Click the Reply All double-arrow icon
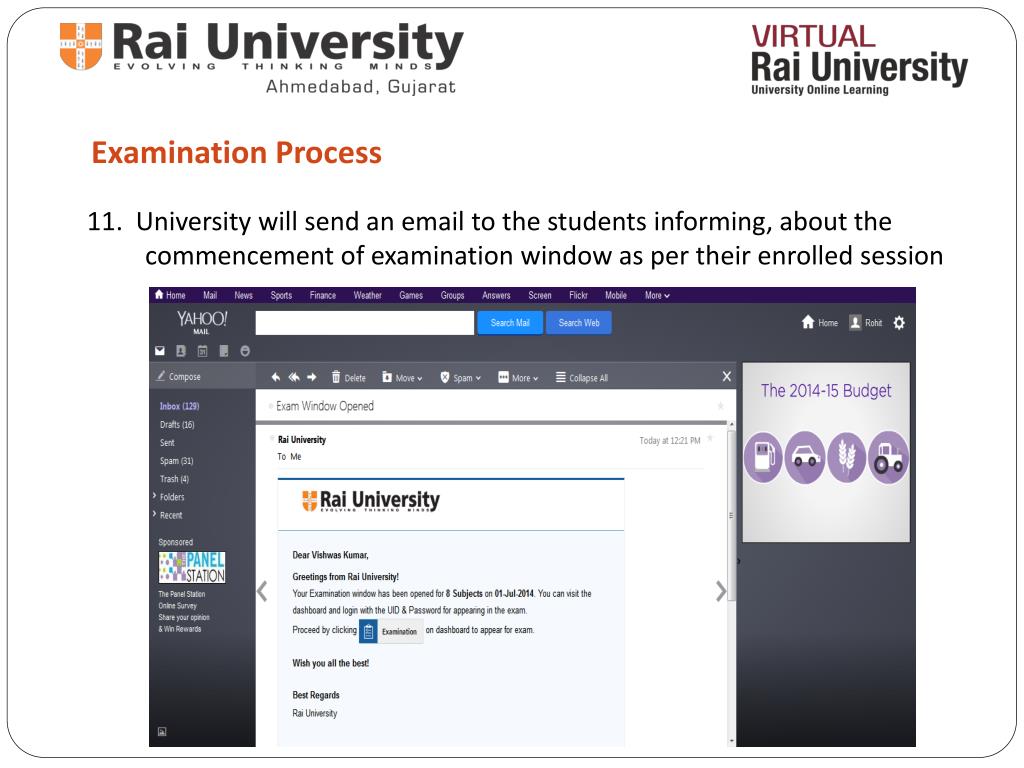 (294, 377)
